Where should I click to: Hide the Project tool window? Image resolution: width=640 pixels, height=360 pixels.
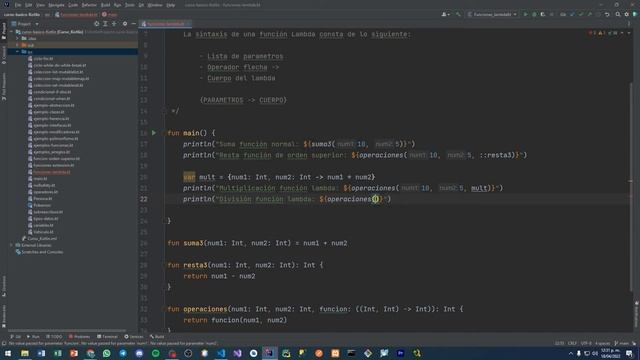tap(133, 24)
